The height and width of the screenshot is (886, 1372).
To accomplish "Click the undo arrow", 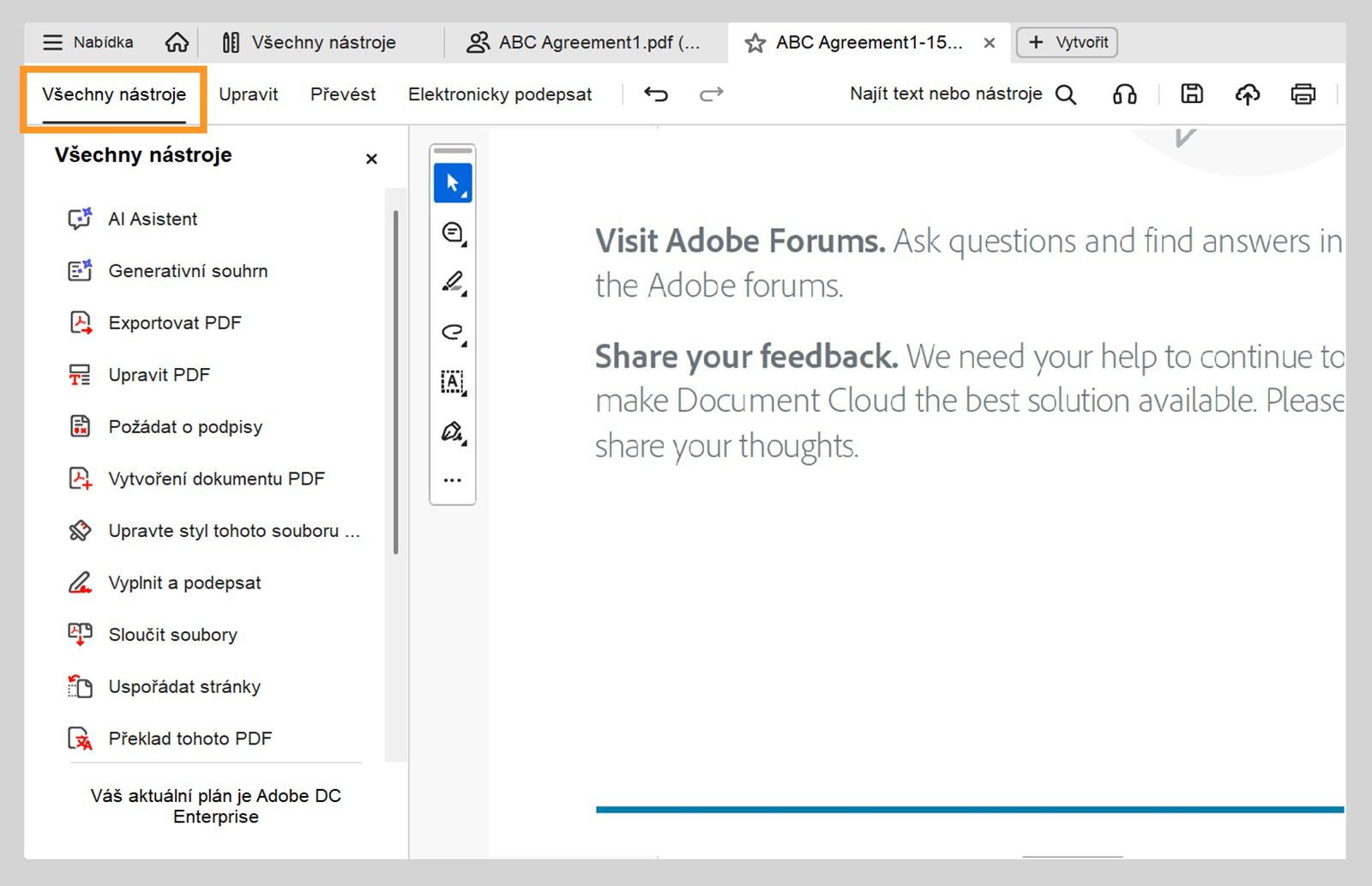I will (656, 93).
